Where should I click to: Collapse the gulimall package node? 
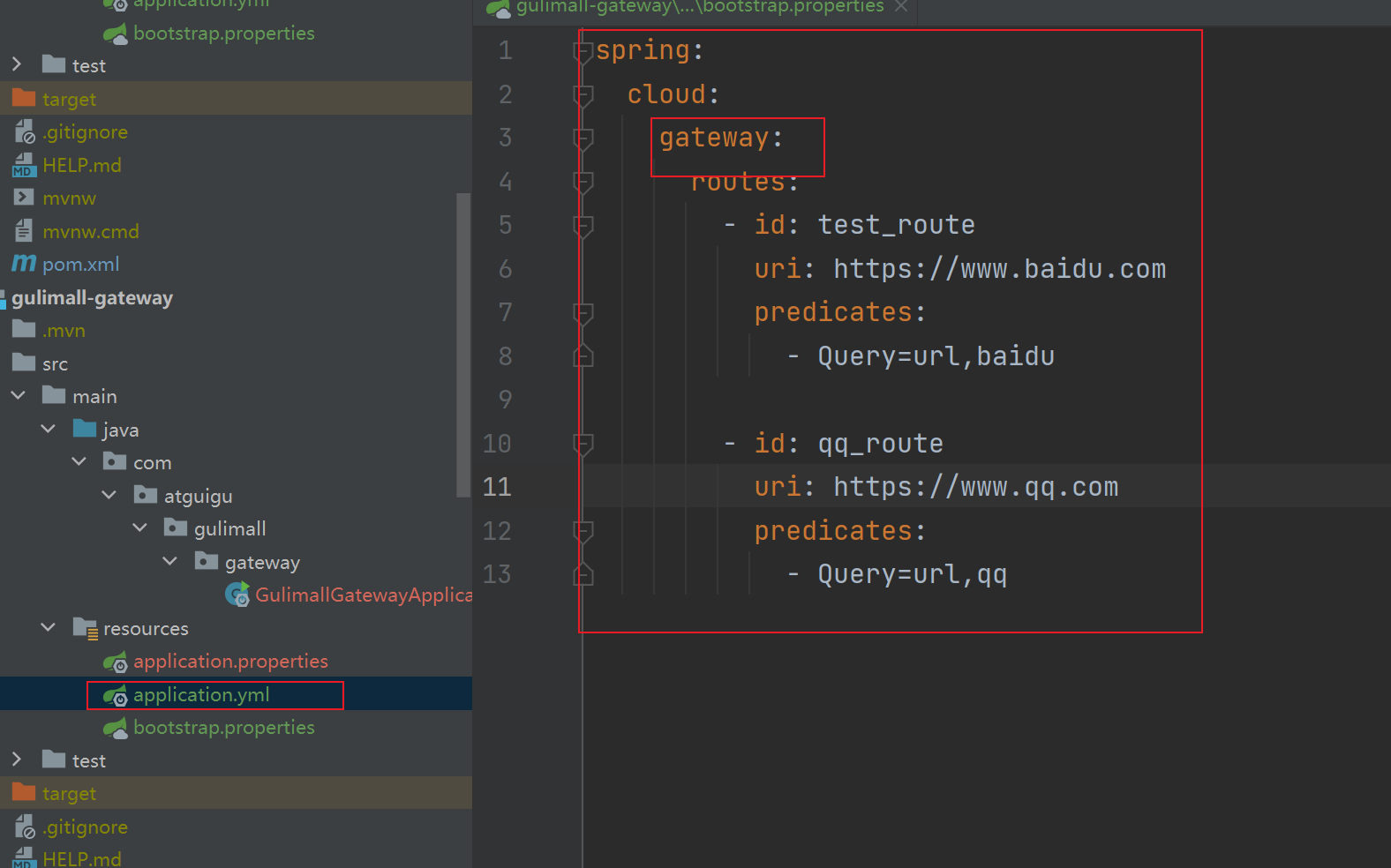point(139,528)
